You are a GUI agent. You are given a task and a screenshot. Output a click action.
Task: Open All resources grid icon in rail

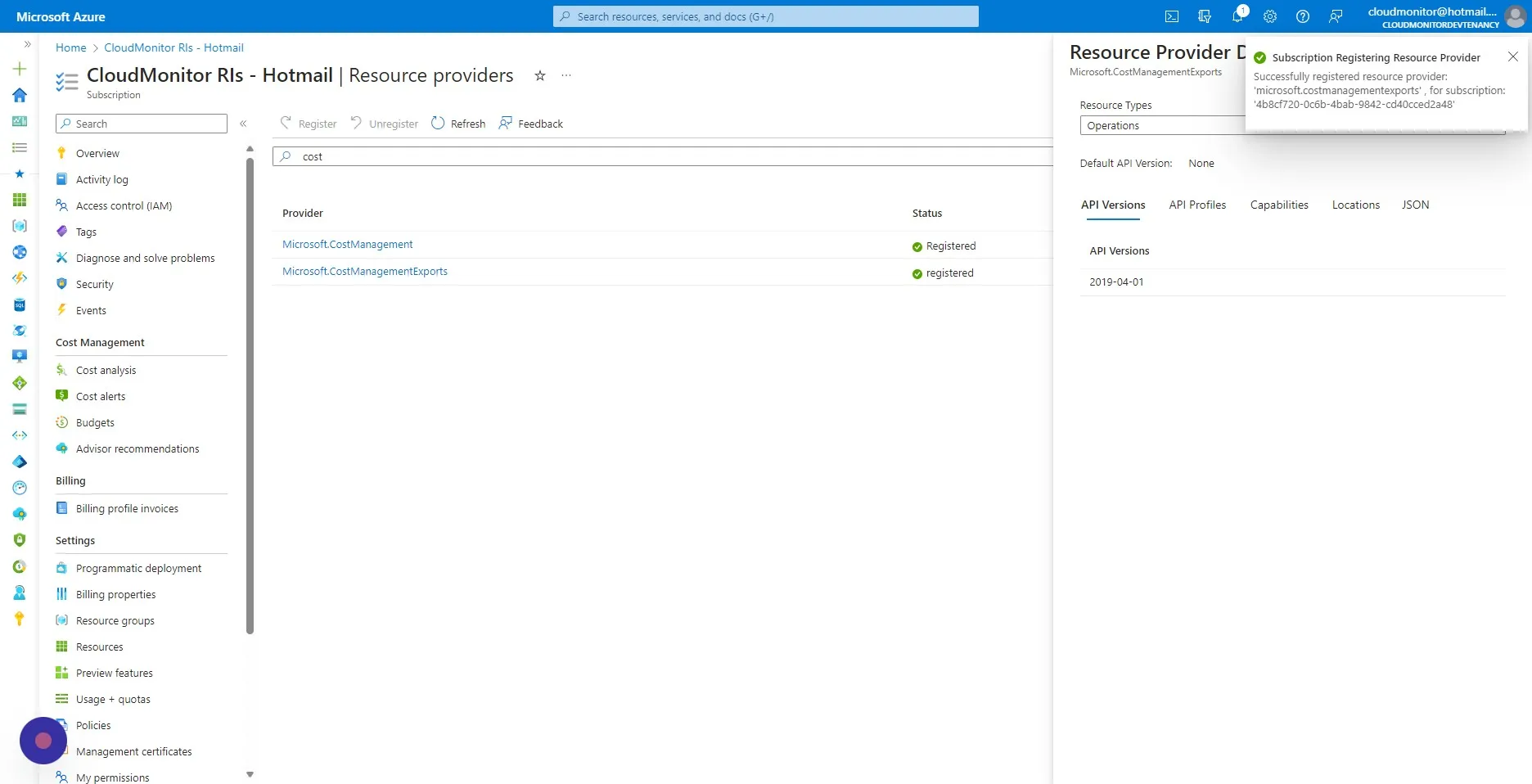click(20, 200)
